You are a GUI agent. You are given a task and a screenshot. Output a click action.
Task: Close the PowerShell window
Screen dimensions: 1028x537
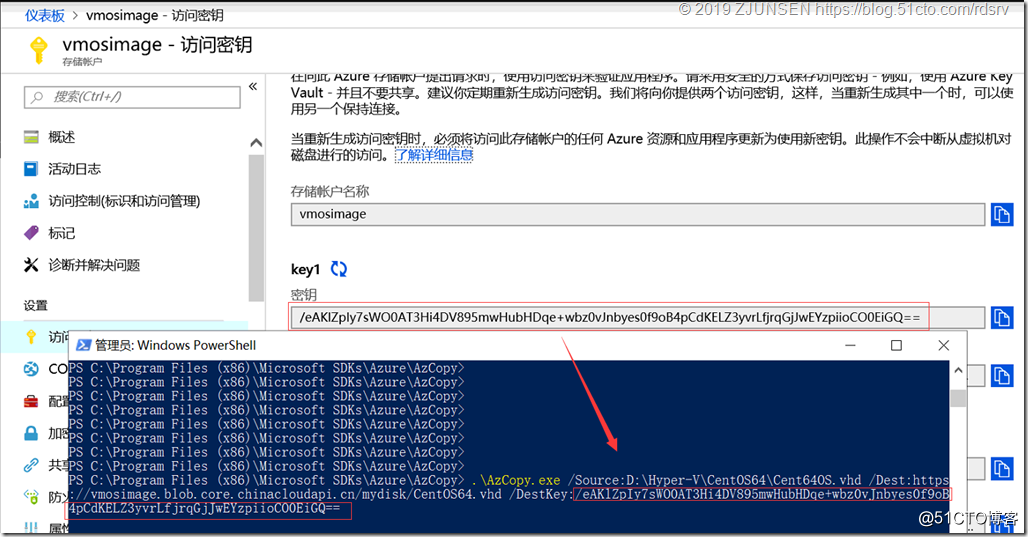(943, 346)
